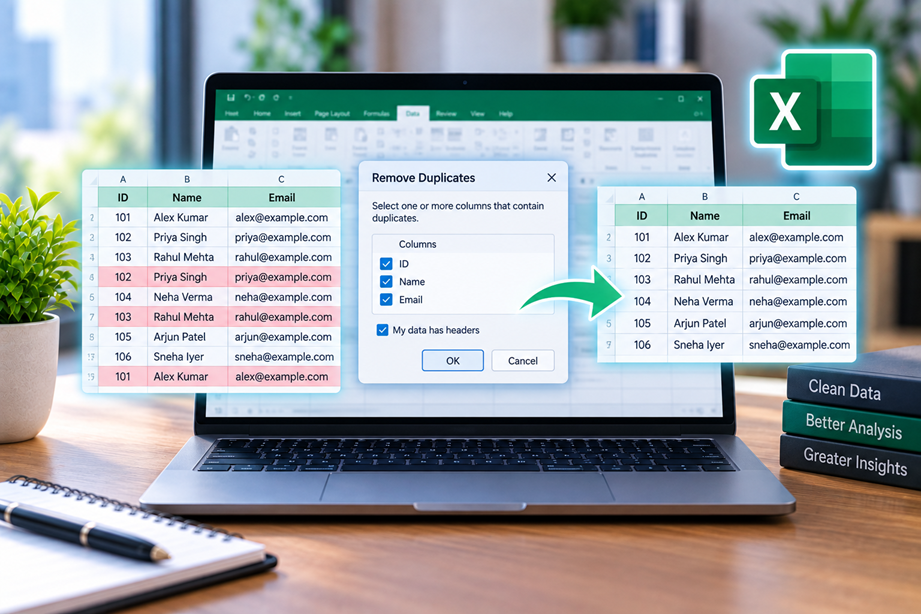
Task: Open the Help tab
Action: (x=506, y=113)
